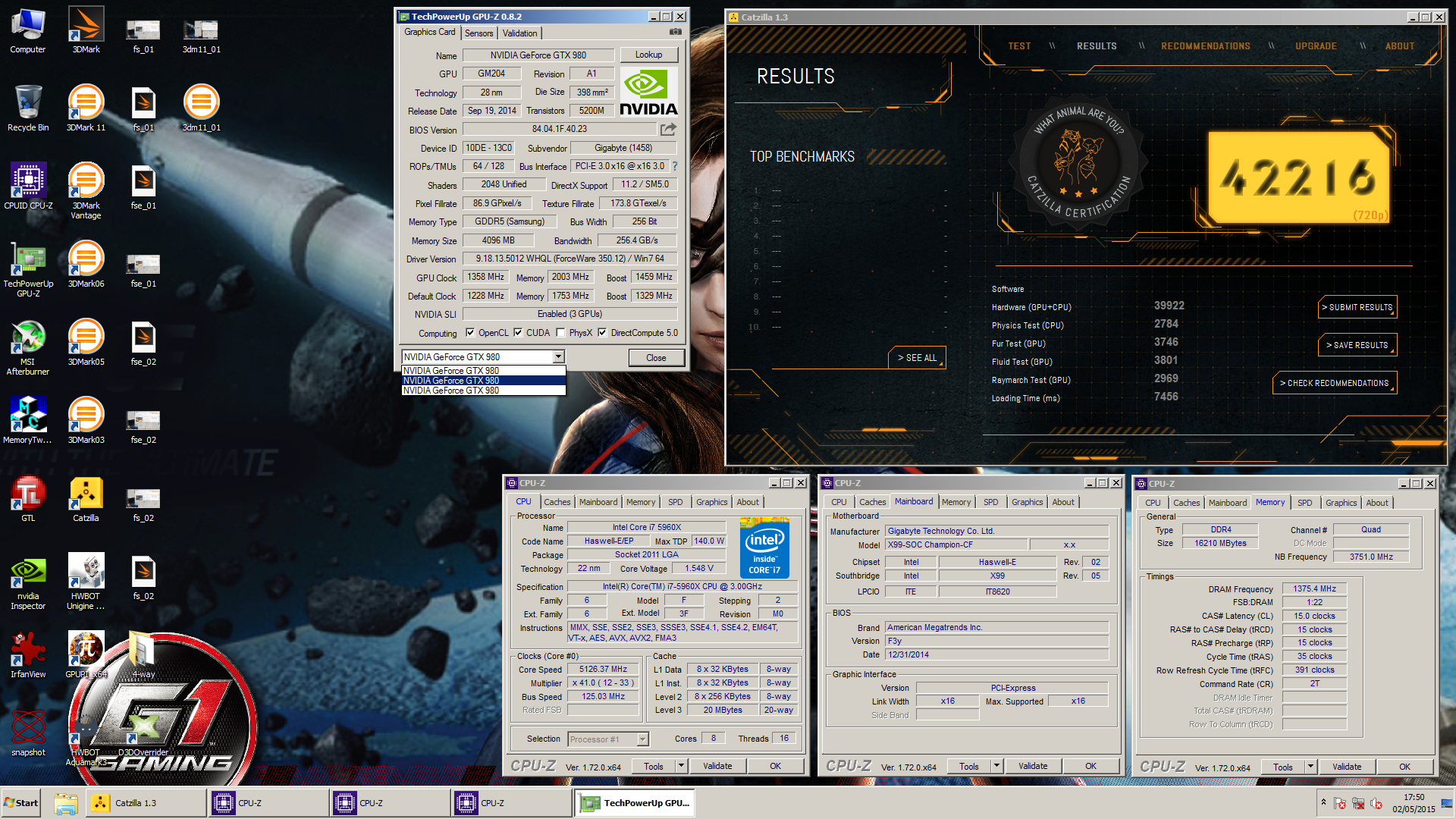
Task: Launch CPUID CPU-Z desktop shortcut
Action: (28, 187)
